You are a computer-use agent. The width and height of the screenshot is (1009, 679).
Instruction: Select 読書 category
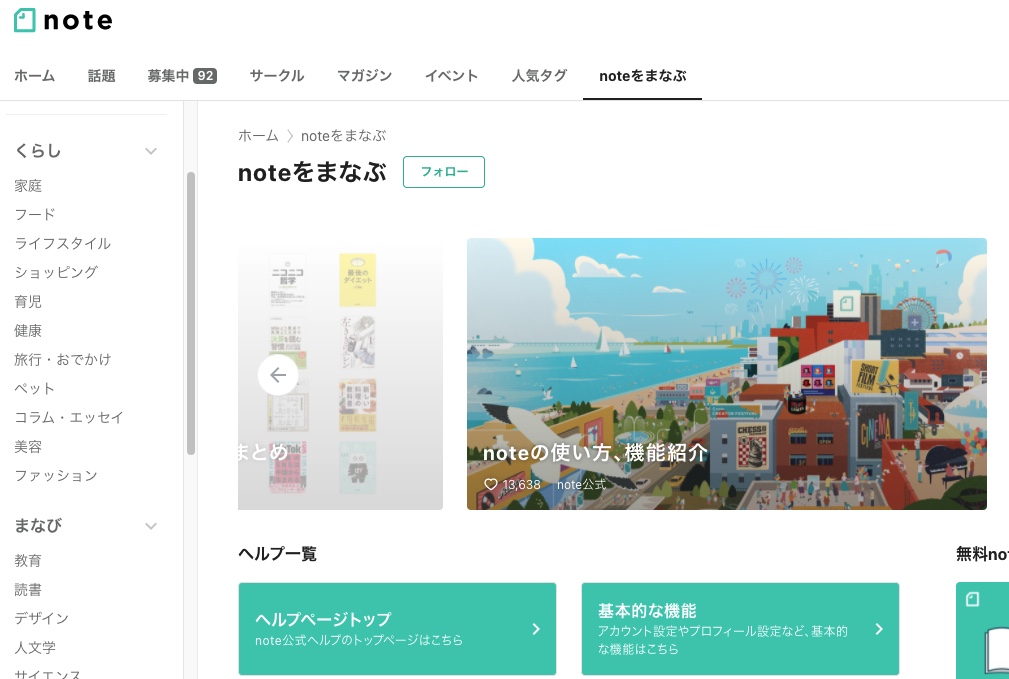pos(28,590)
